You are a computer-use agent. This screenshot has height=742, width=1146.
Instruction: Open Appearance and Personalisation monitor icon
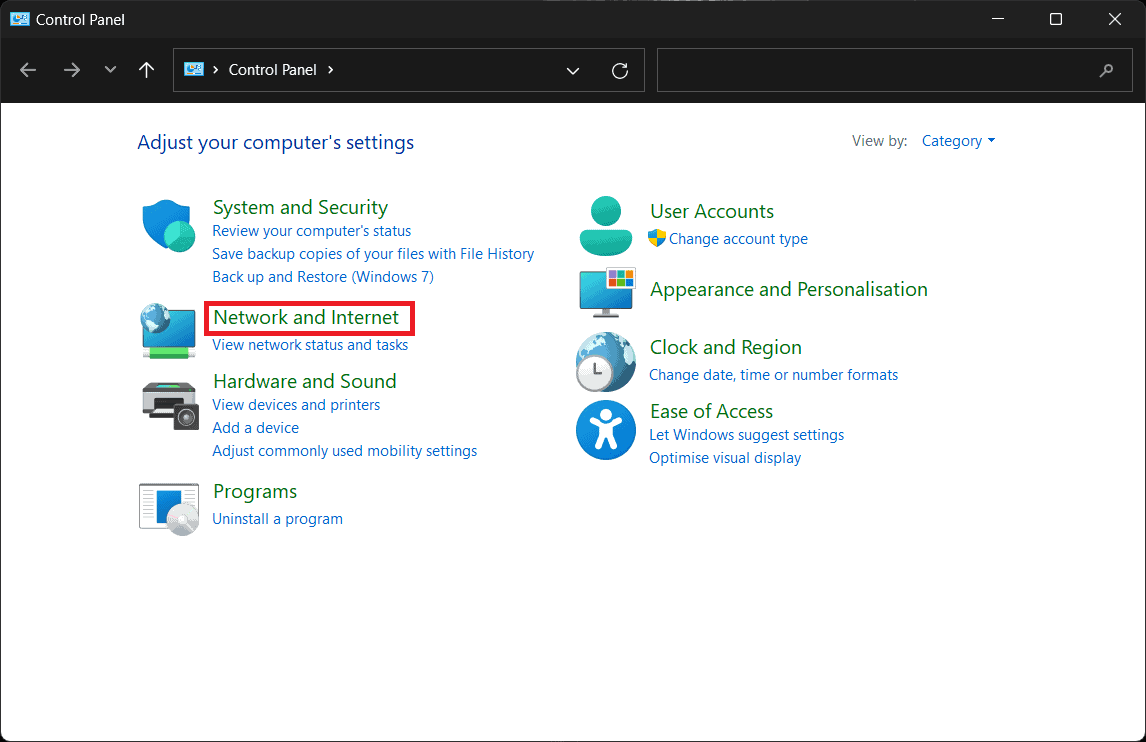[606, 290]
